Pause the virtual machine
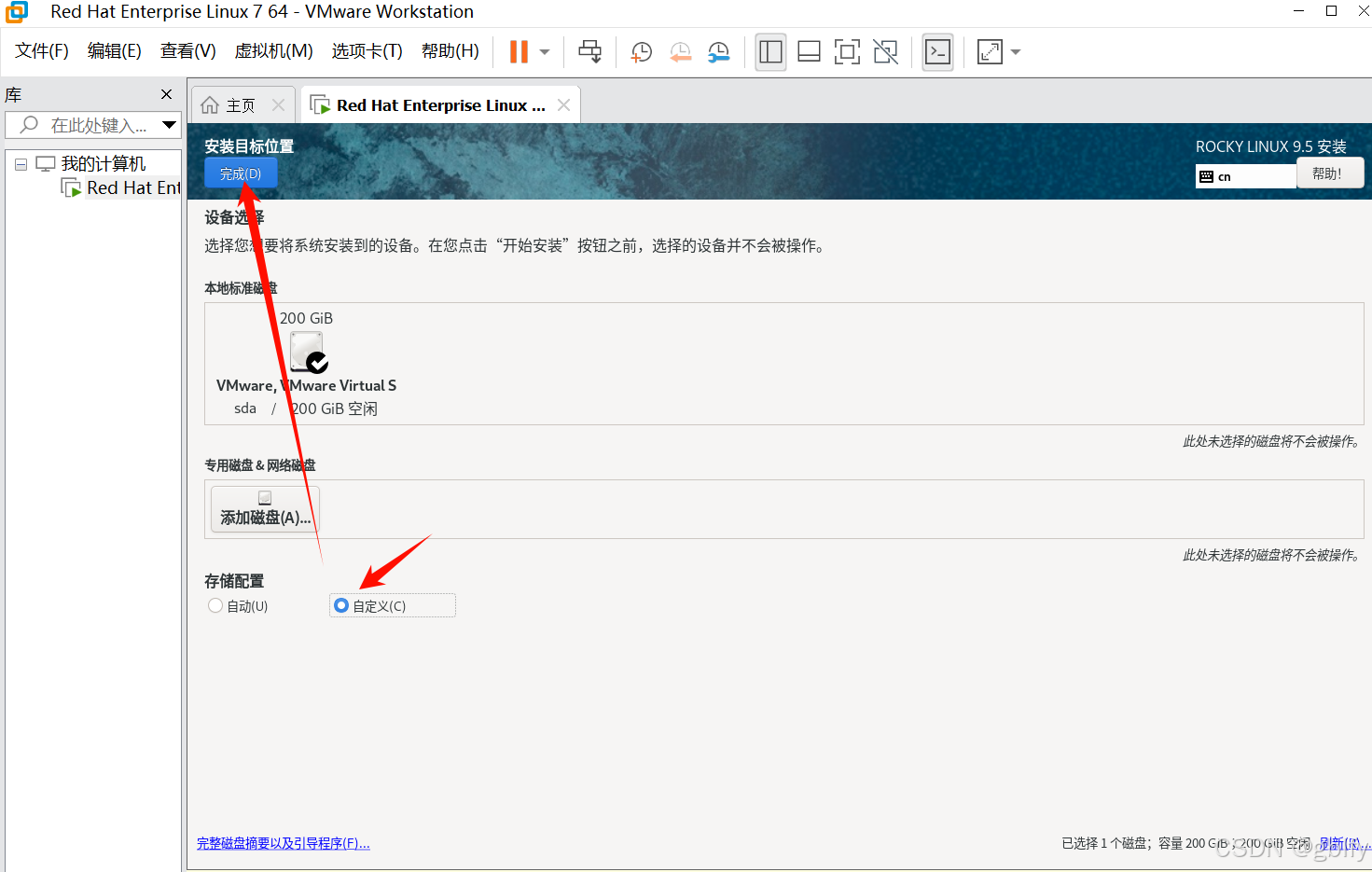The height and width of the screenshot is (872, 1372). pyautogui.click(x=519, y=52)
